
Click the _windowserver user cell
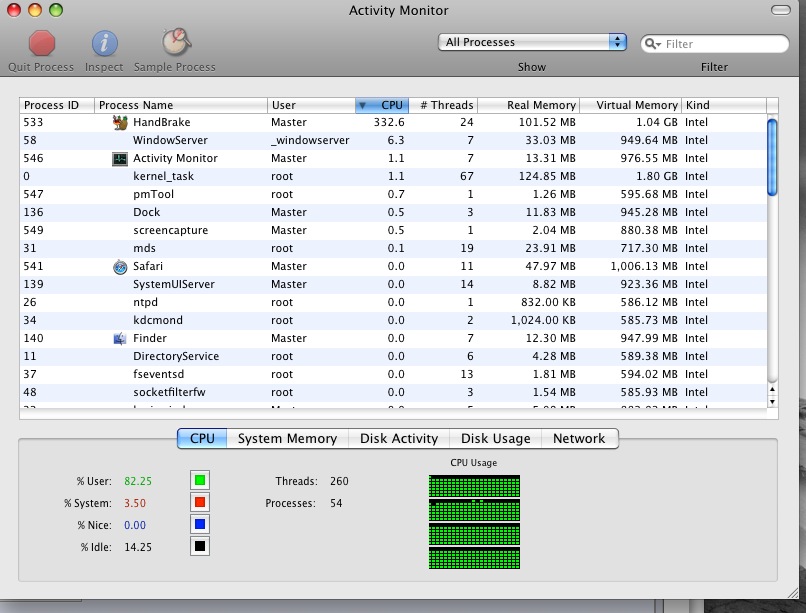(x=310, y=140)
